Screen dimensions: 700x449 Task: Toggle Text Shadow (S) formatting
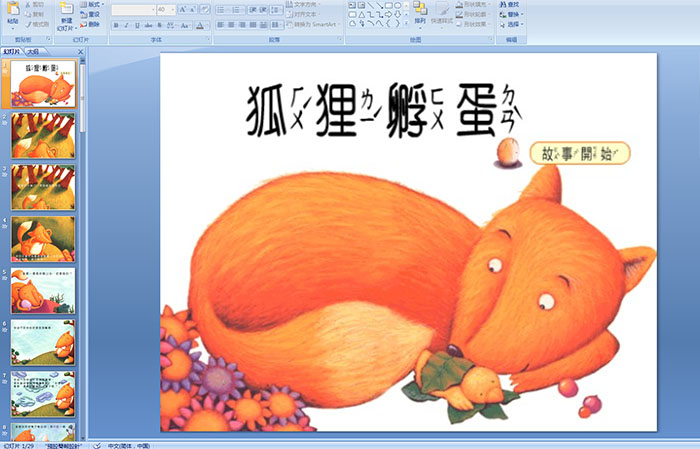pos(160,25)
